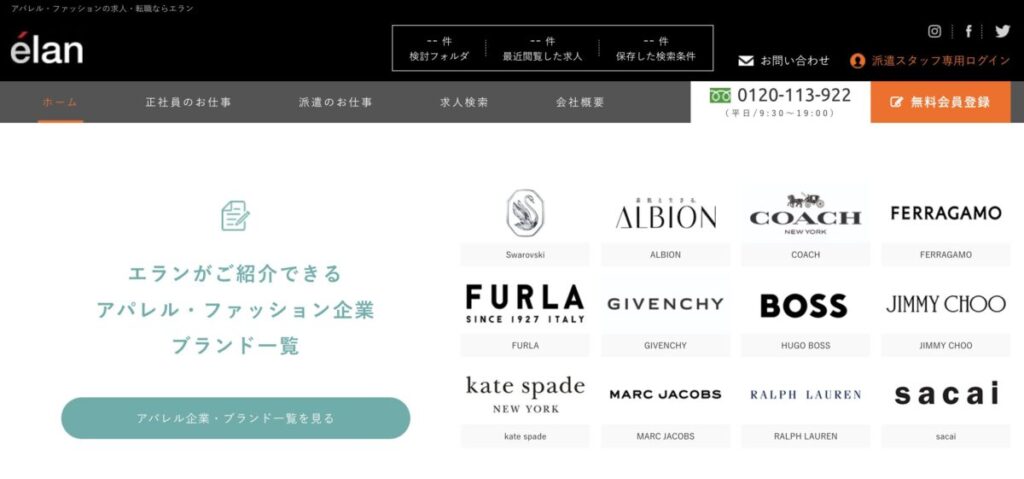Click アパレル企業・ブランド一覧を見る button
Screen dimensions: 1024x479
coord(236,418)
